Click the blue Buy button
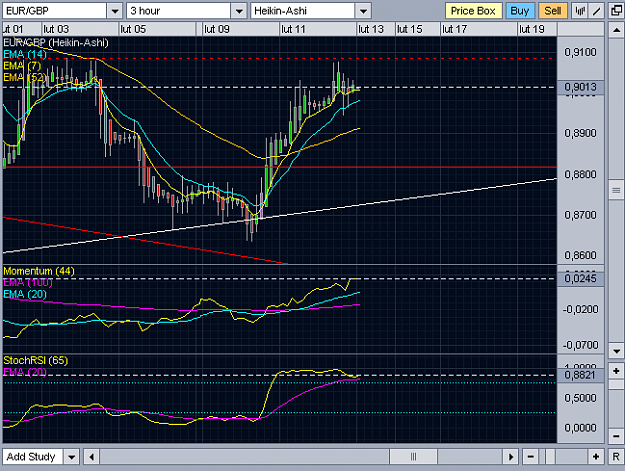Screen dimensions: 625x471 [x=520, y=11]
